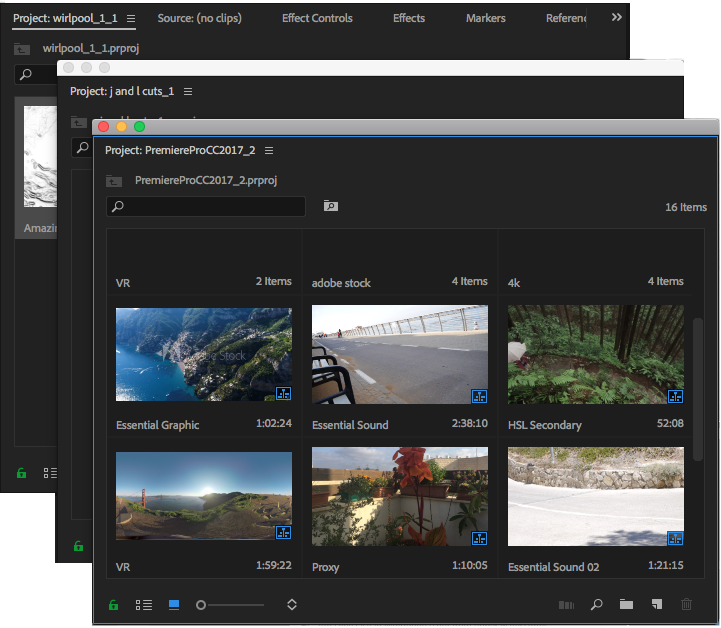Click the yellow minimize button of the PremiereProCC2017_2 window

pyautogui.click(x=121, y=127)
